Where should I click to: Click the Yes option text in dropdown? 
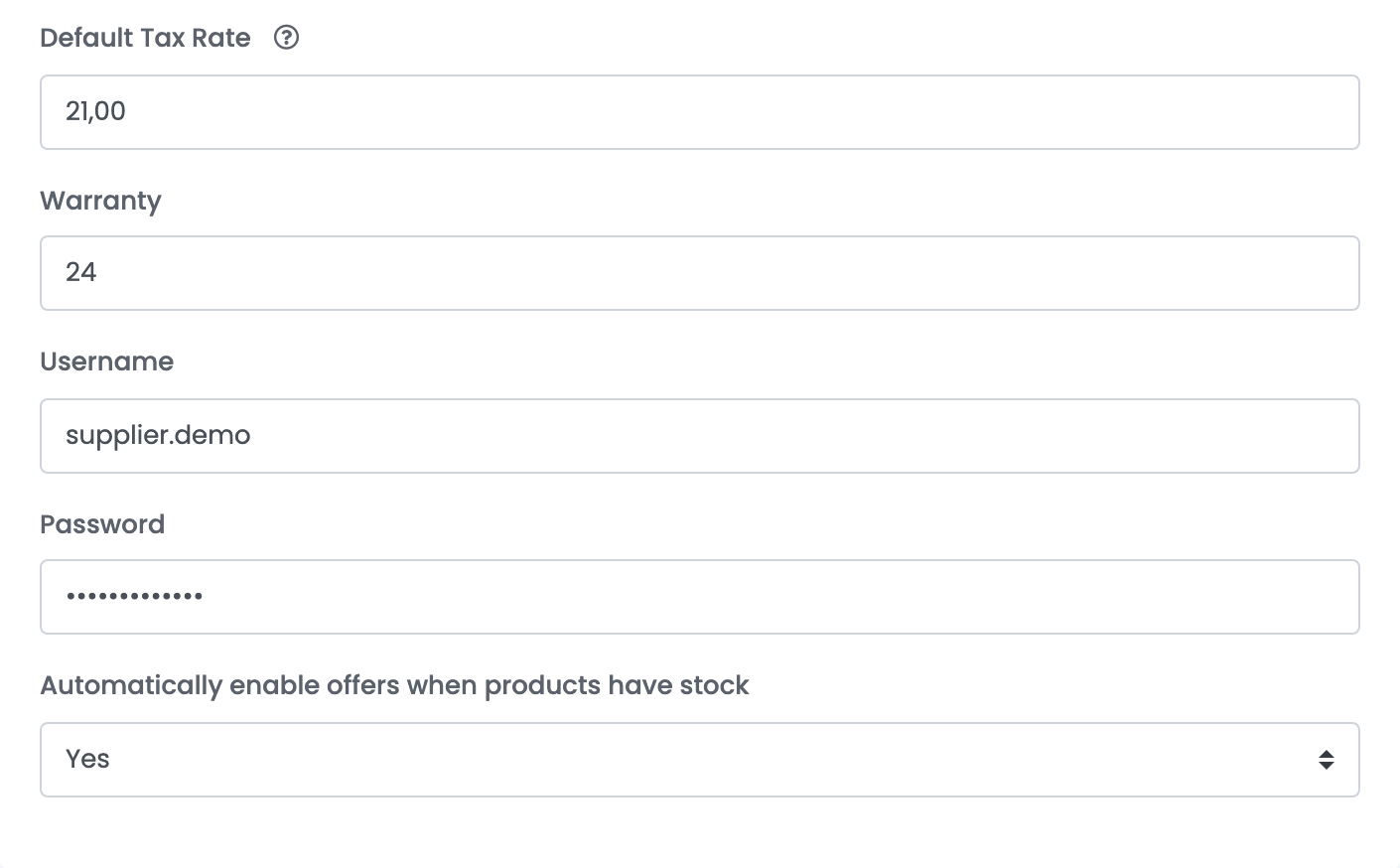(87, 759)
